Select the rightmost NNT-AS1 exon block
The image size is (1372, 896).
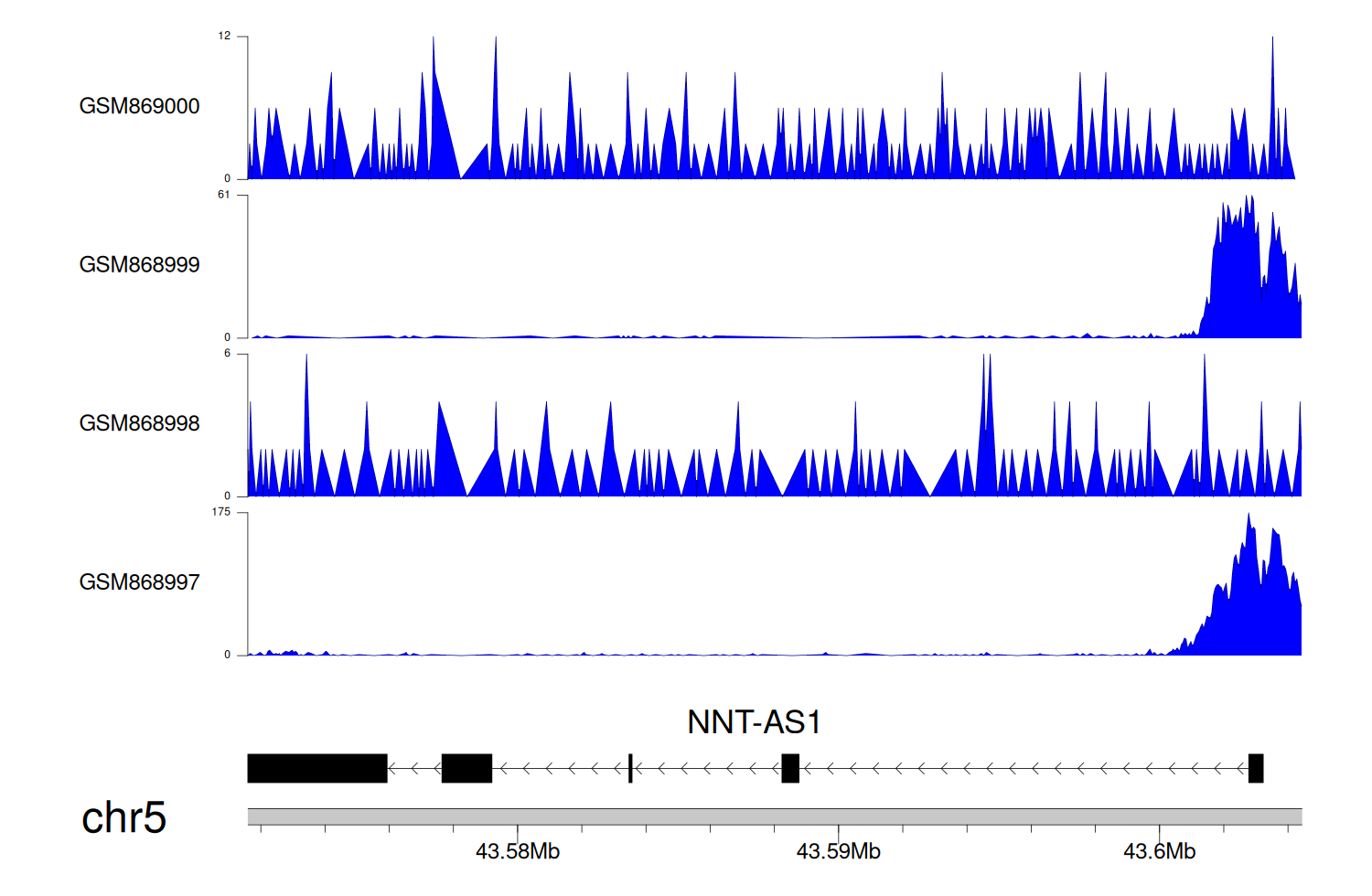tap(1256, 768)
